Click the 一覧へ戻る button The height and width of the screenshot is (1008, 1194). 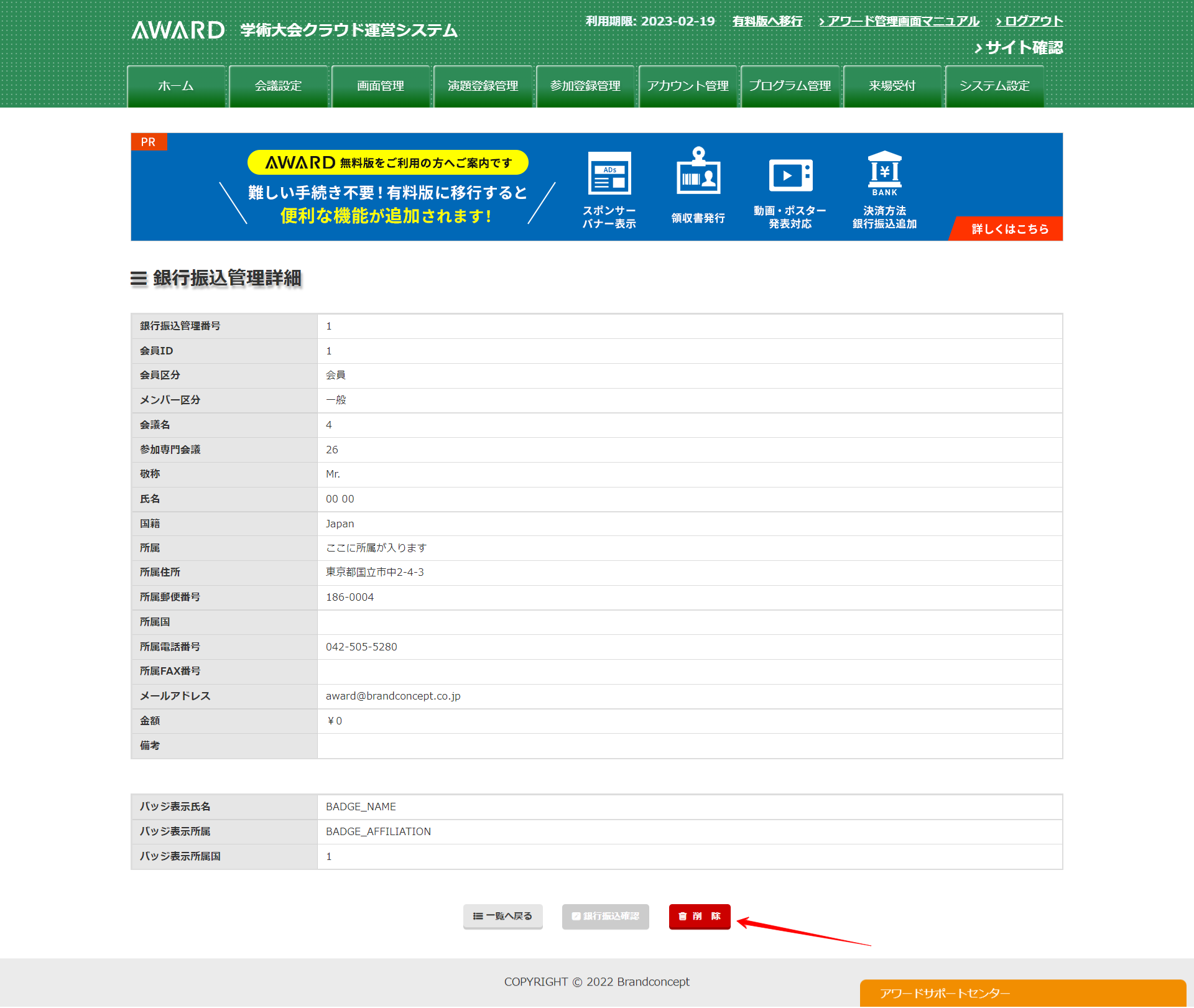point(502,916)
